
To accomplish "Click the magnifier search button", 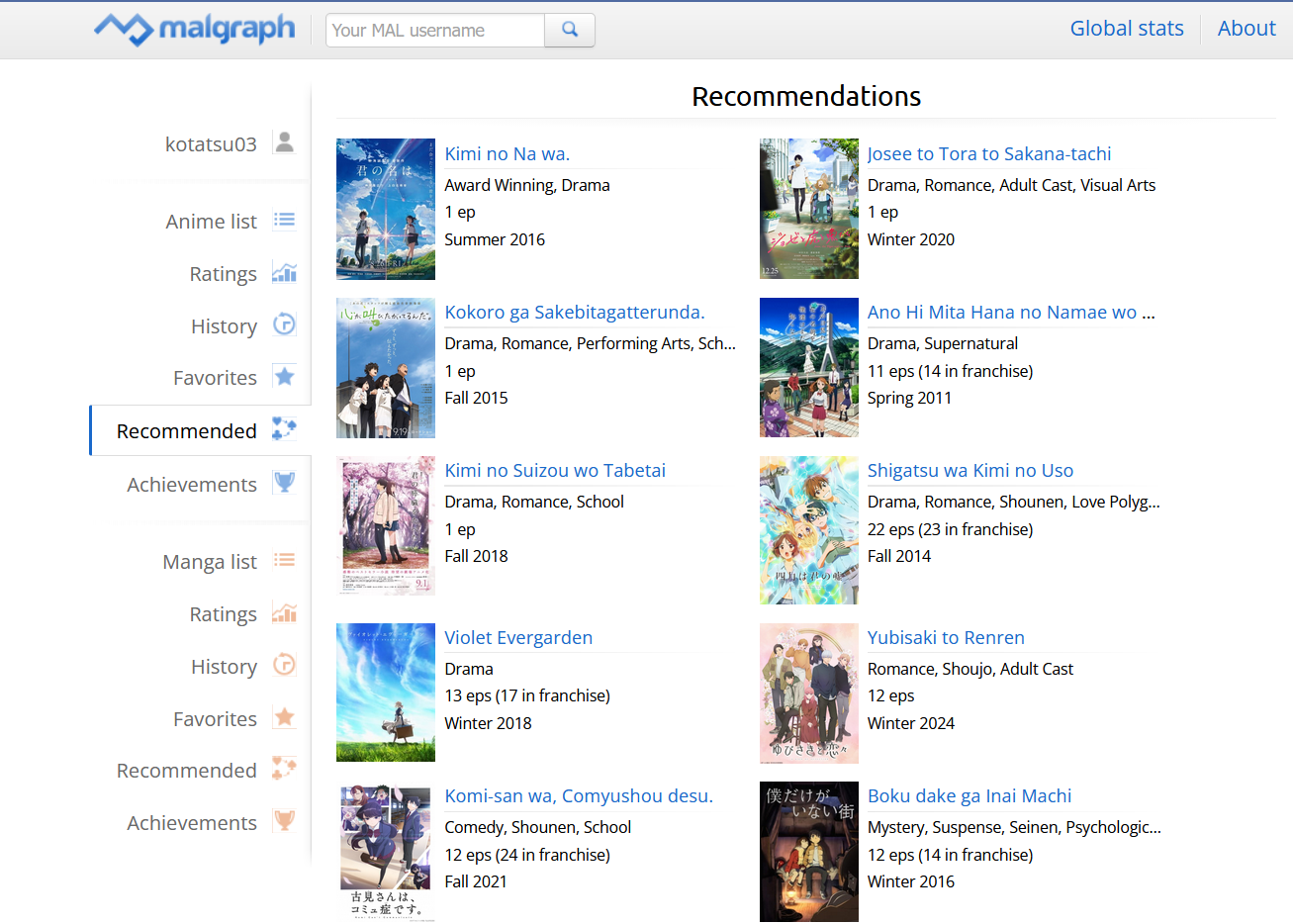I will 570,30.
